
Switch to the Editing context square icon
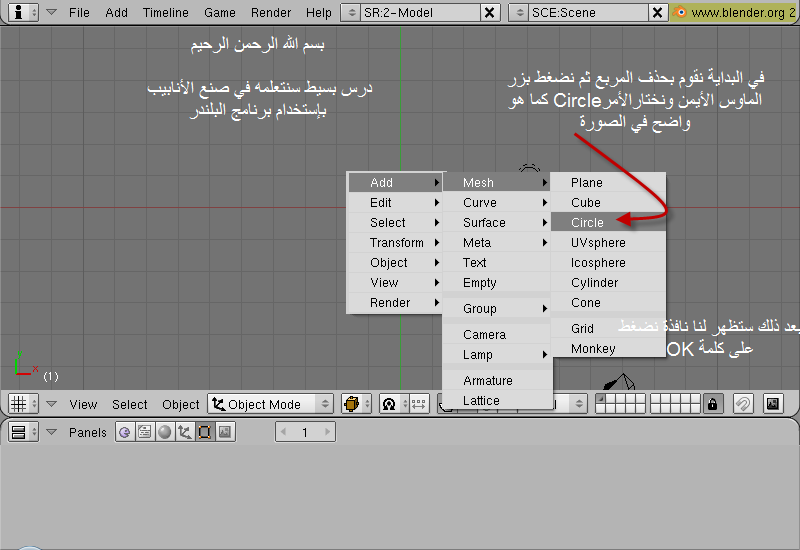[205, 432]
